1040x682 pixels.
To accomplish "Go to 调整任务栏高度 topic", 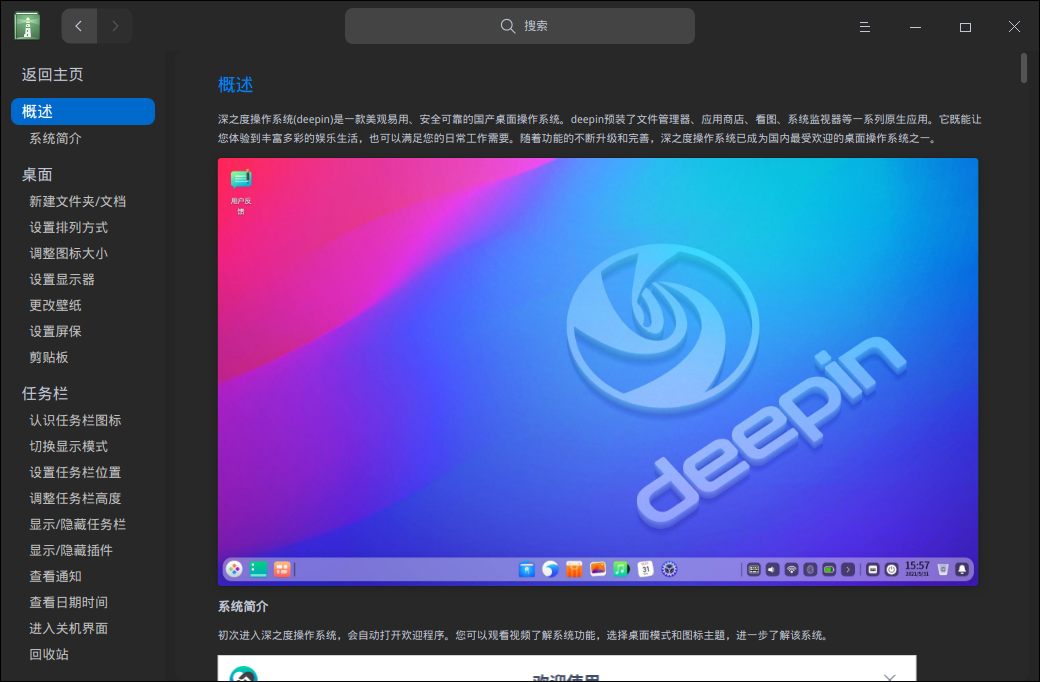I will (75, 498).
